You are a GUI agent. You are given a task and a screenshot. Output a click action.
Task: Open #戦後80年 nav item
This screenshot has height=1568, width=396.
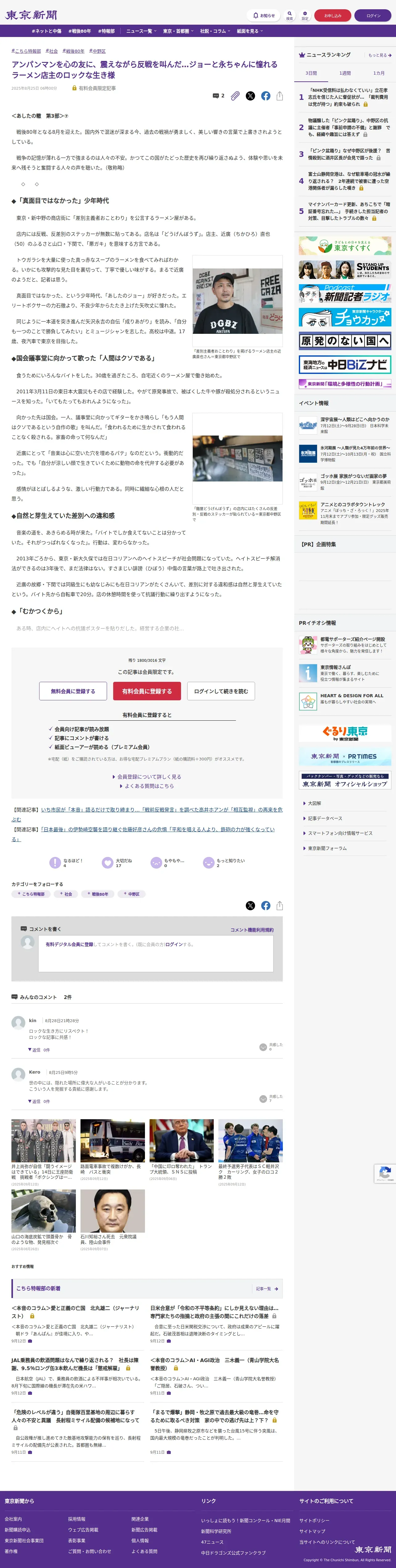80,31
